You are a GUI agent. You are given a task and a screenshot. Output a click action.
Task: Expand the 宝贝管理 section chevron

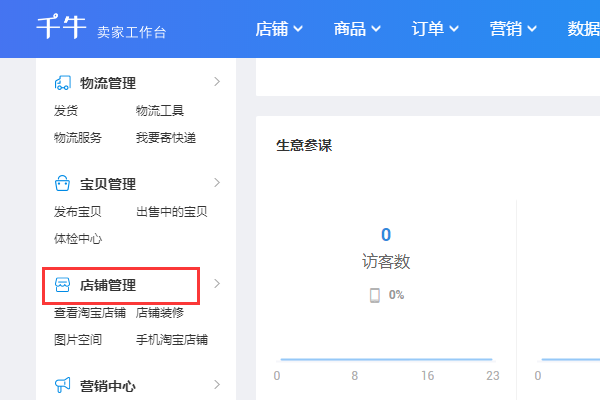(x=217, y=183)
